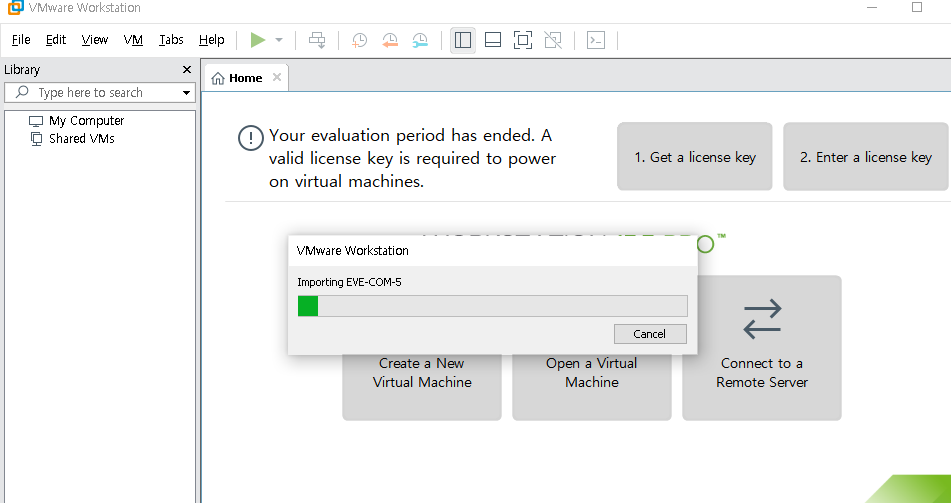951x503 pixels.
Task: Minimize the VMware Workstation window
Action: [x=872, y=7]
